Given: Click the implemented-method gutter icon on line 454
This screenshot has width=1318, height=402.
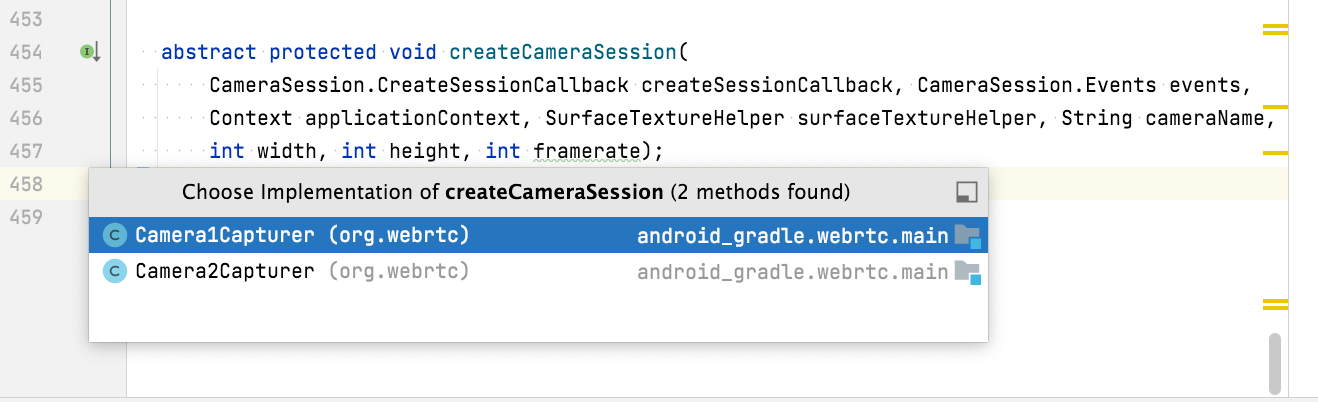Looking at the screenshot, I should coord(90,52).
